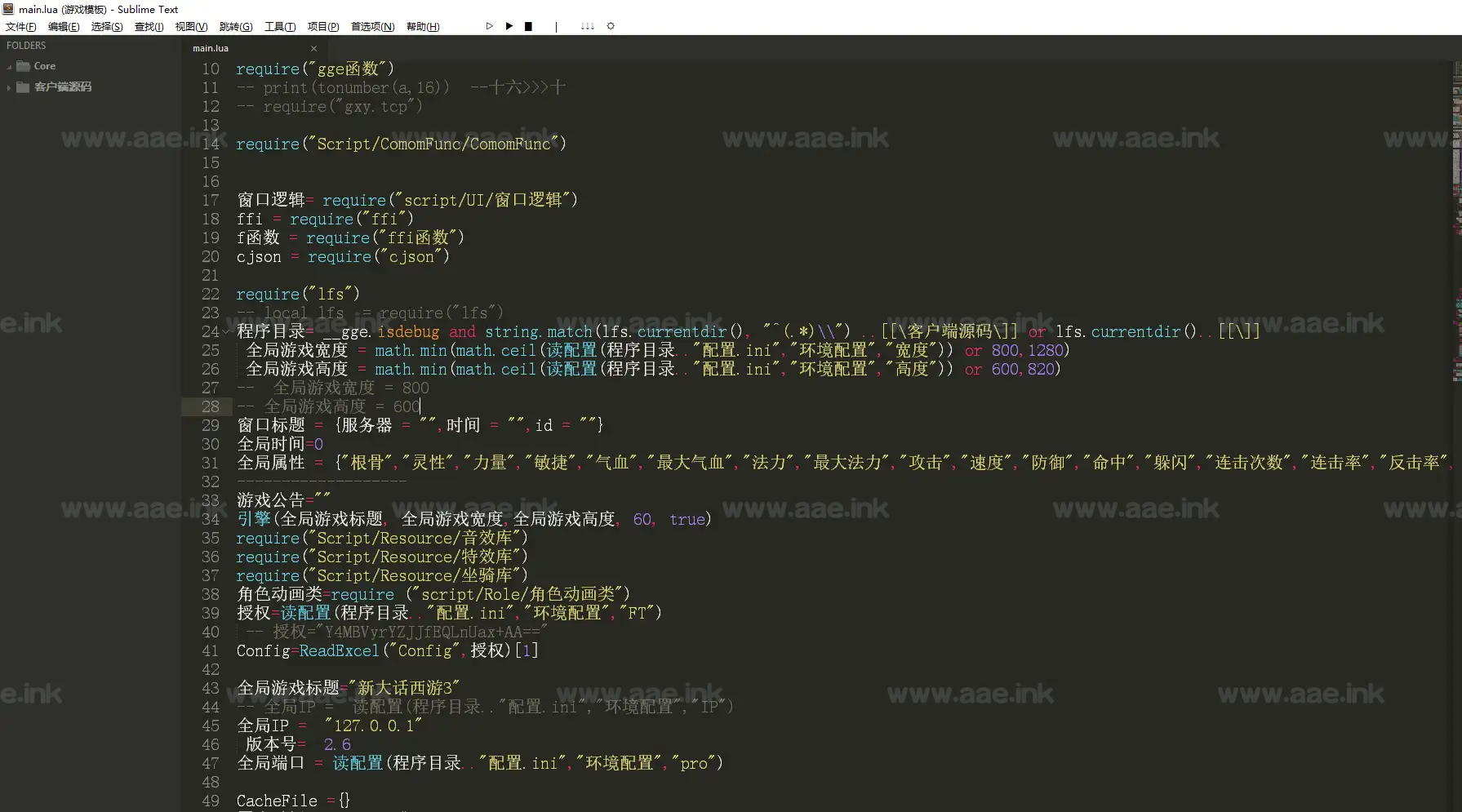
Task: Open the 选择(S) menu
Action: point(106,26)
